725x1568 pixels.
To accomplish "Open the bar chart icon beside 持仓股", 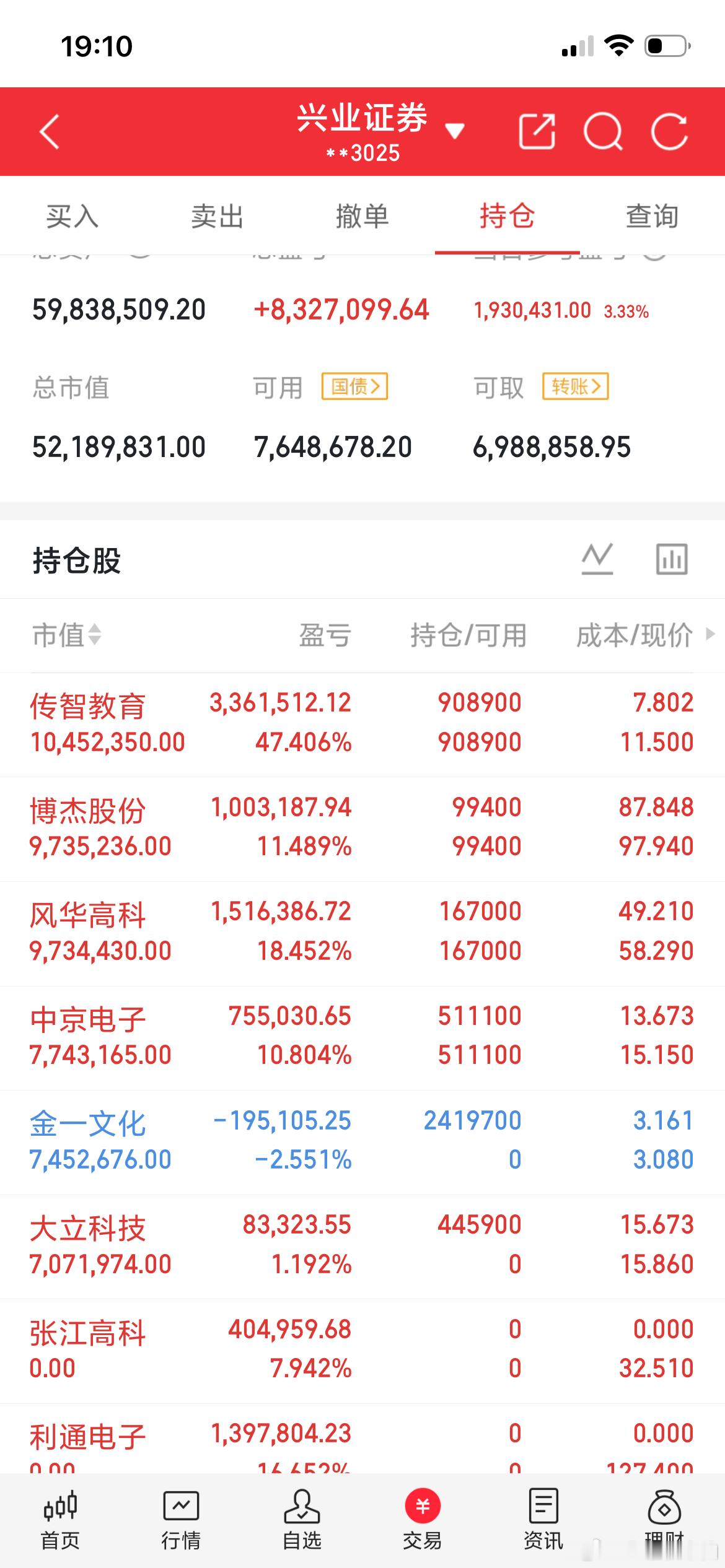I will coord(672,559).
